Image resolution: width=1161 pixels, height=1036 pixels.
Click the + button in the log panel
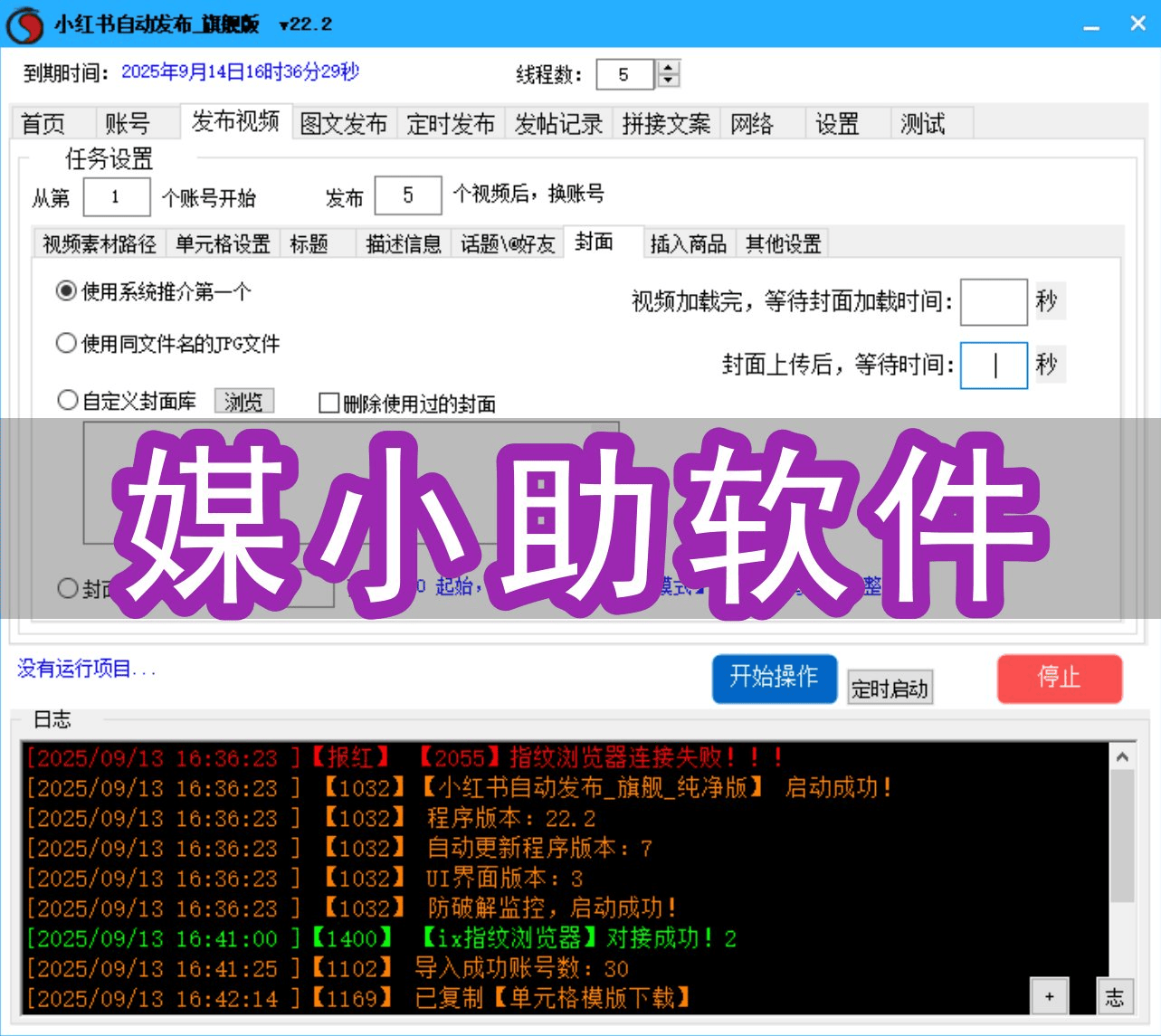pos(1049,996)
